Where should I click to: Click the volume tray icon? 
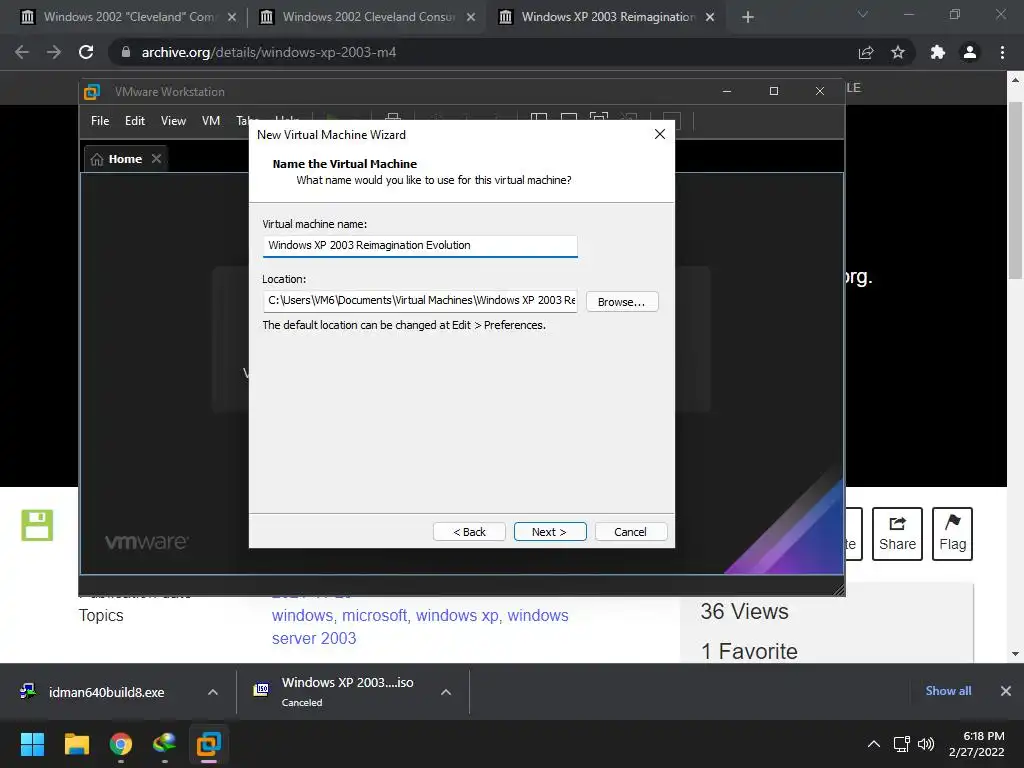click(x=926, y=744)
